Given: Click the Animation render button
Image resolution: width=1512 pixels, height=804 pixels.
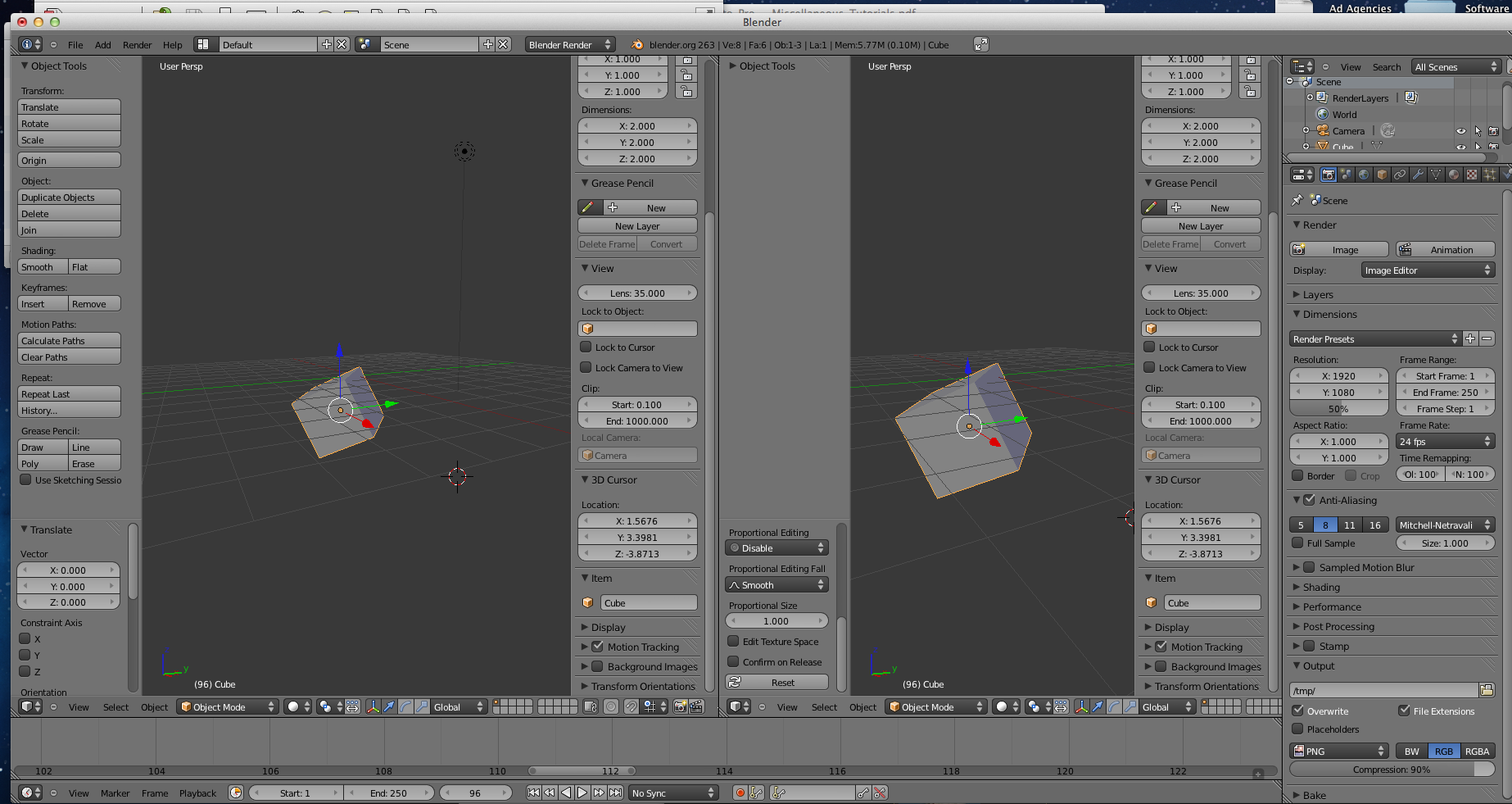Looking at the screenshot, I should 1446,249.
